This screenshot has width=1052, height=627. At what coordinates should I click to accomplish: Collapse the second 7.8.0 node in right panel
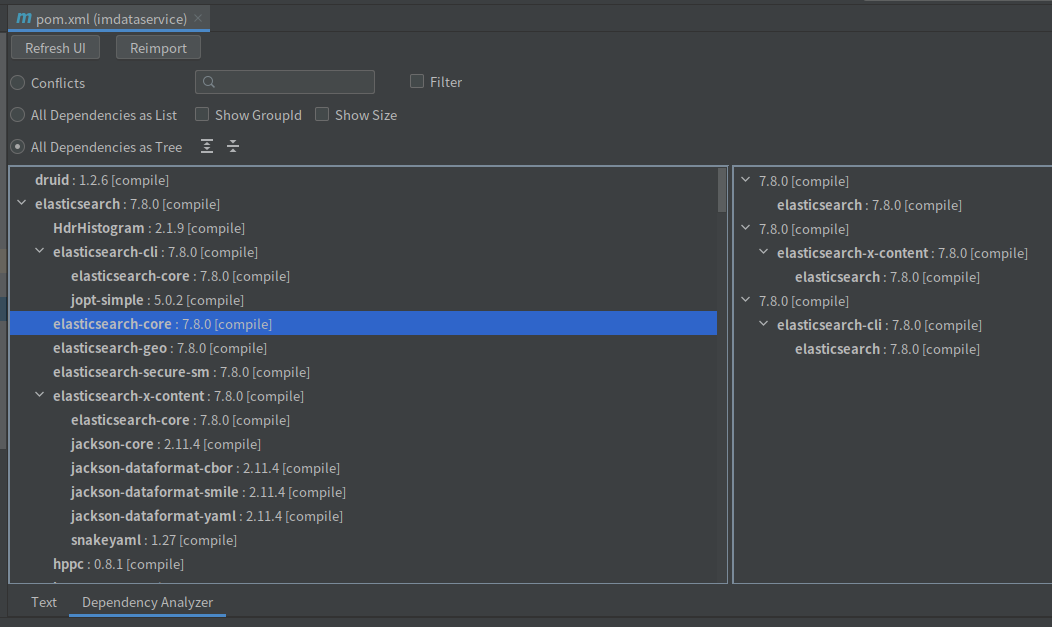coord(745,228)
